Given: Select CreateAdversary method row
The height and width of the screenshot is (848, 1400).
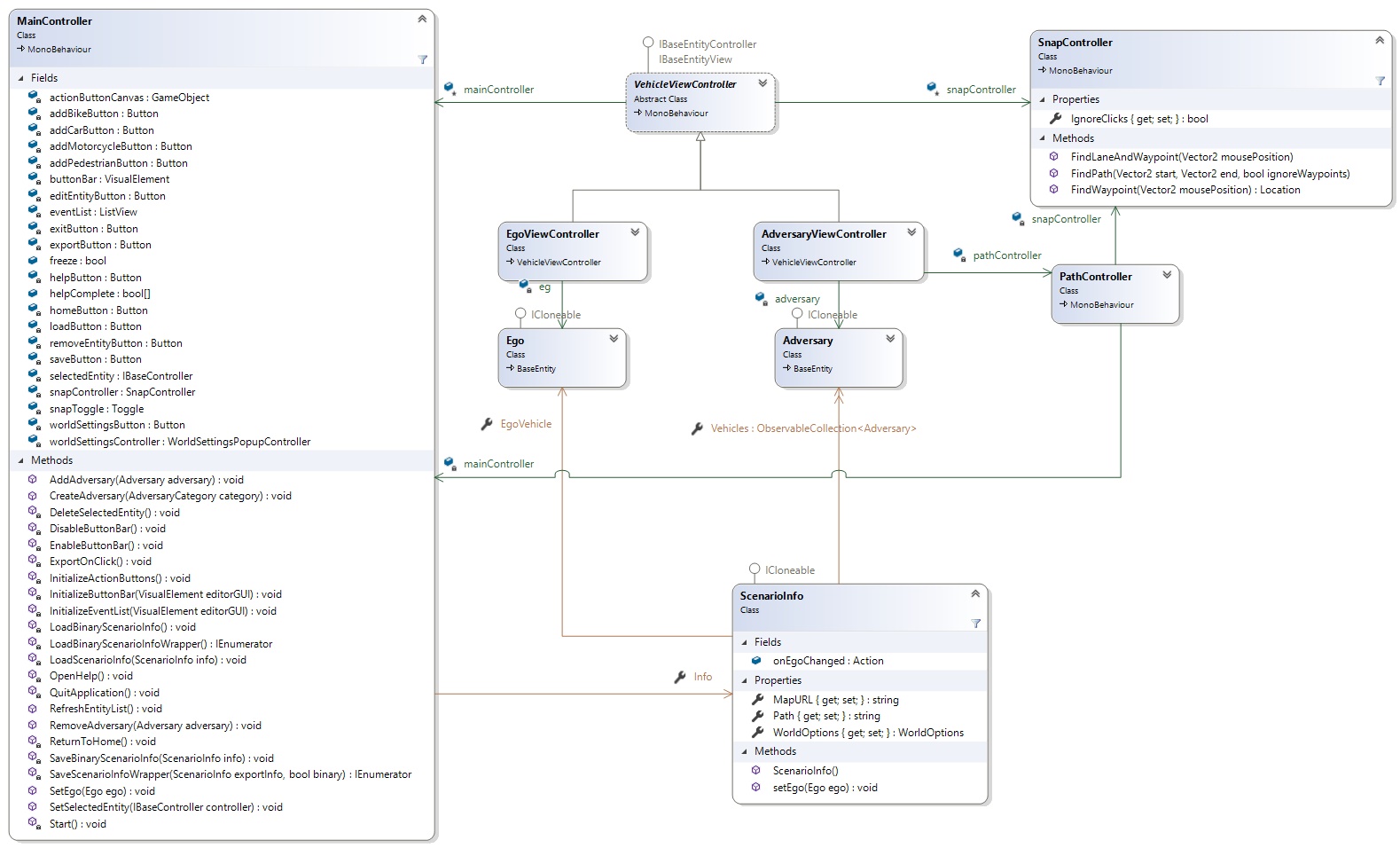Looking at the screenshot, I should (170, 496).
